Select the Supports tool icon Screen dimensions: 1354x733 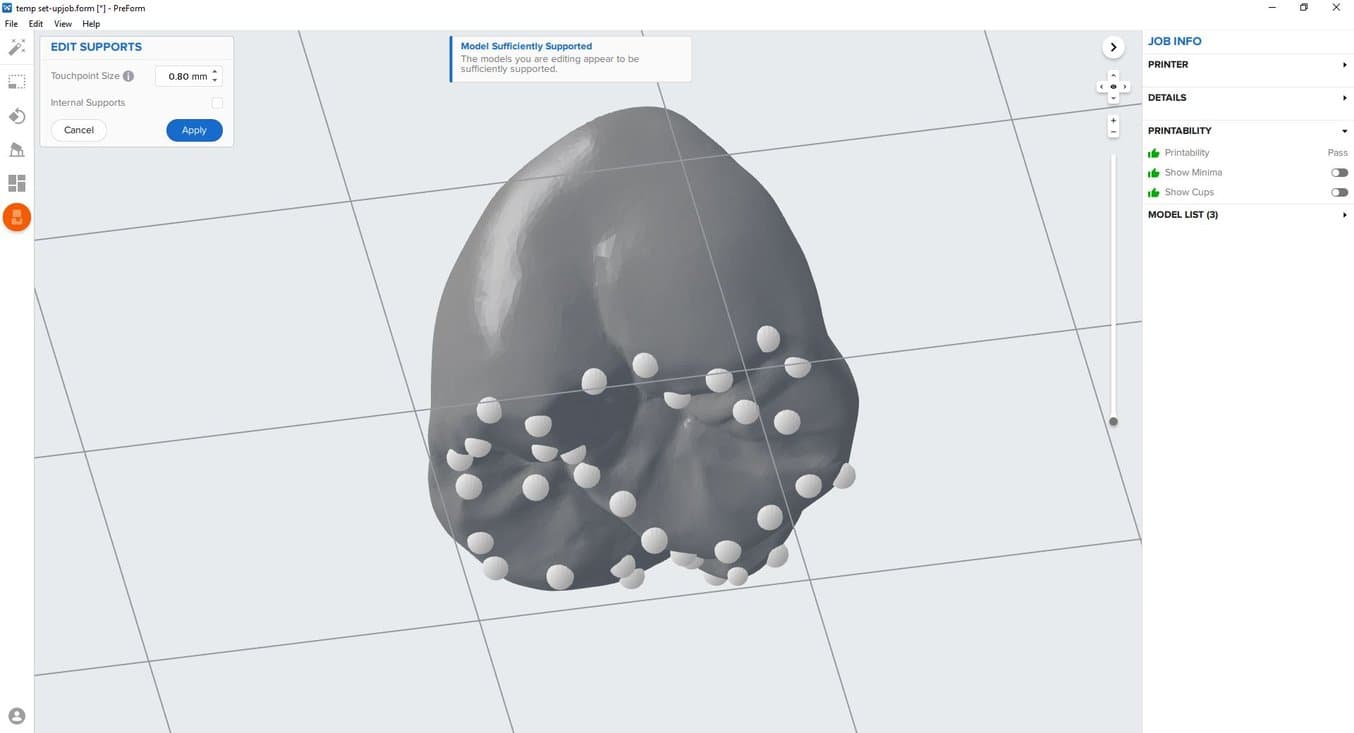[x=17, y=150]
